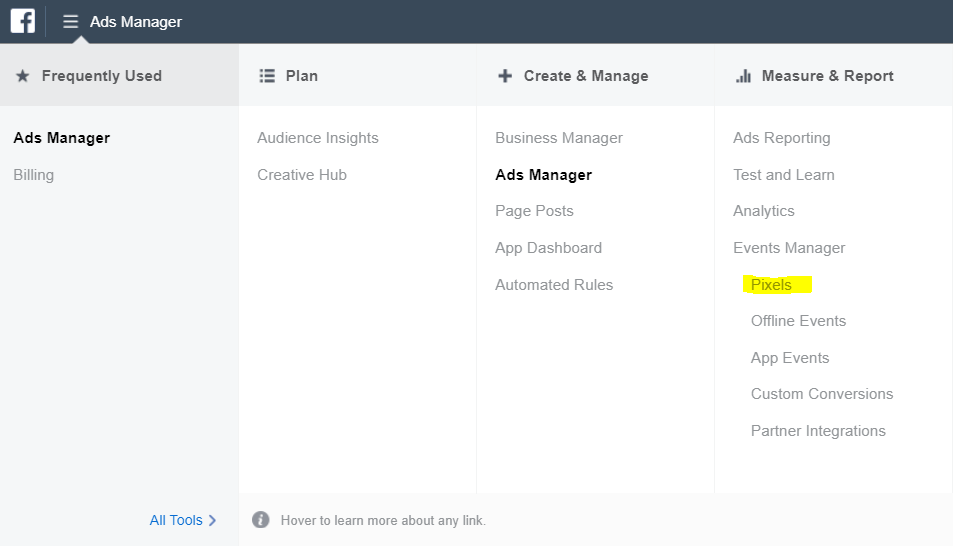This screenshot has height=546, width=953.
Task: Open Ads Manager under Frequently Used
Action: [x=61, y=138]
